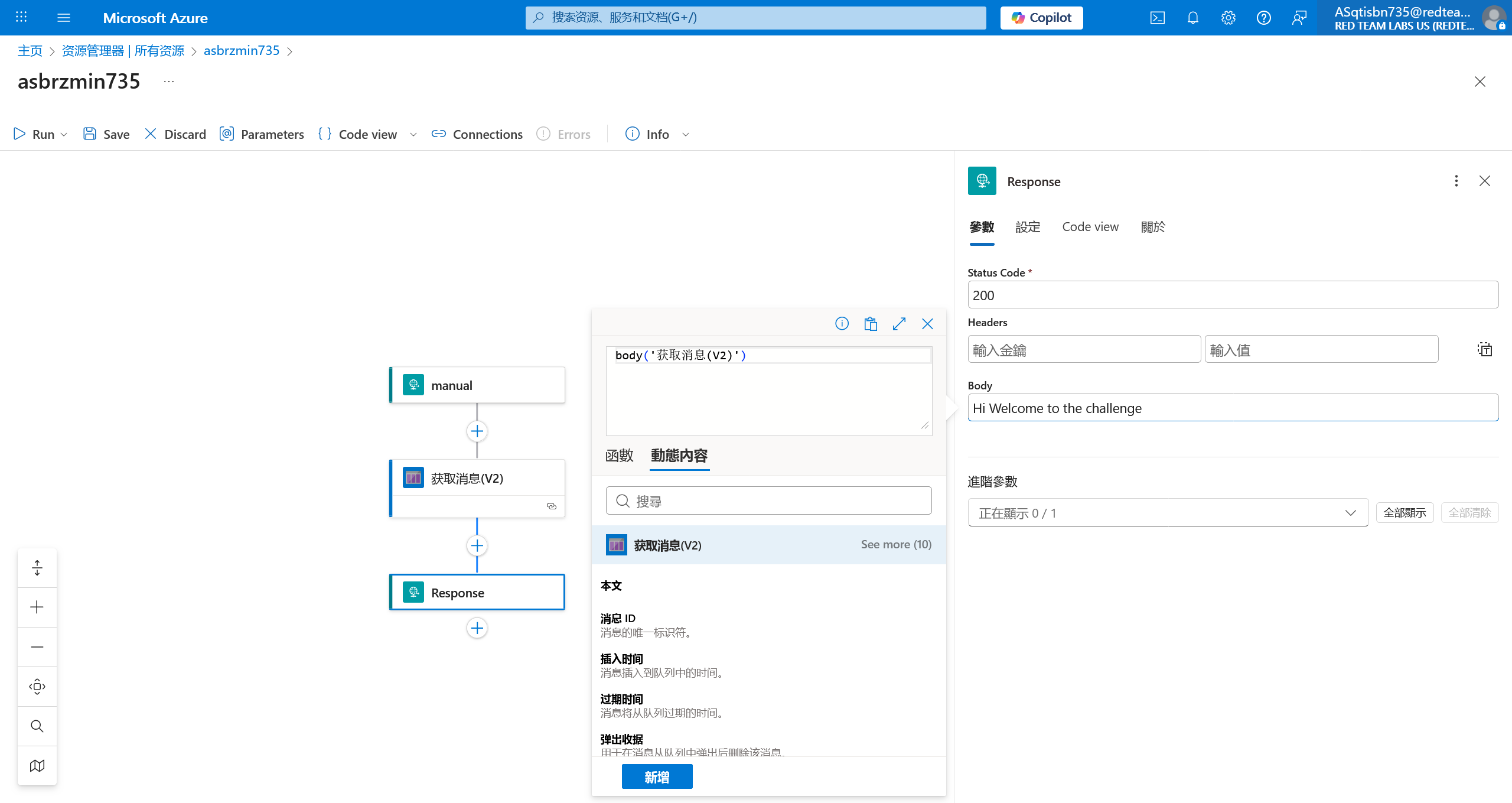Click the minimap toggle icon
The width and height of the screenshot is (1512, 803).
point(37,765)
